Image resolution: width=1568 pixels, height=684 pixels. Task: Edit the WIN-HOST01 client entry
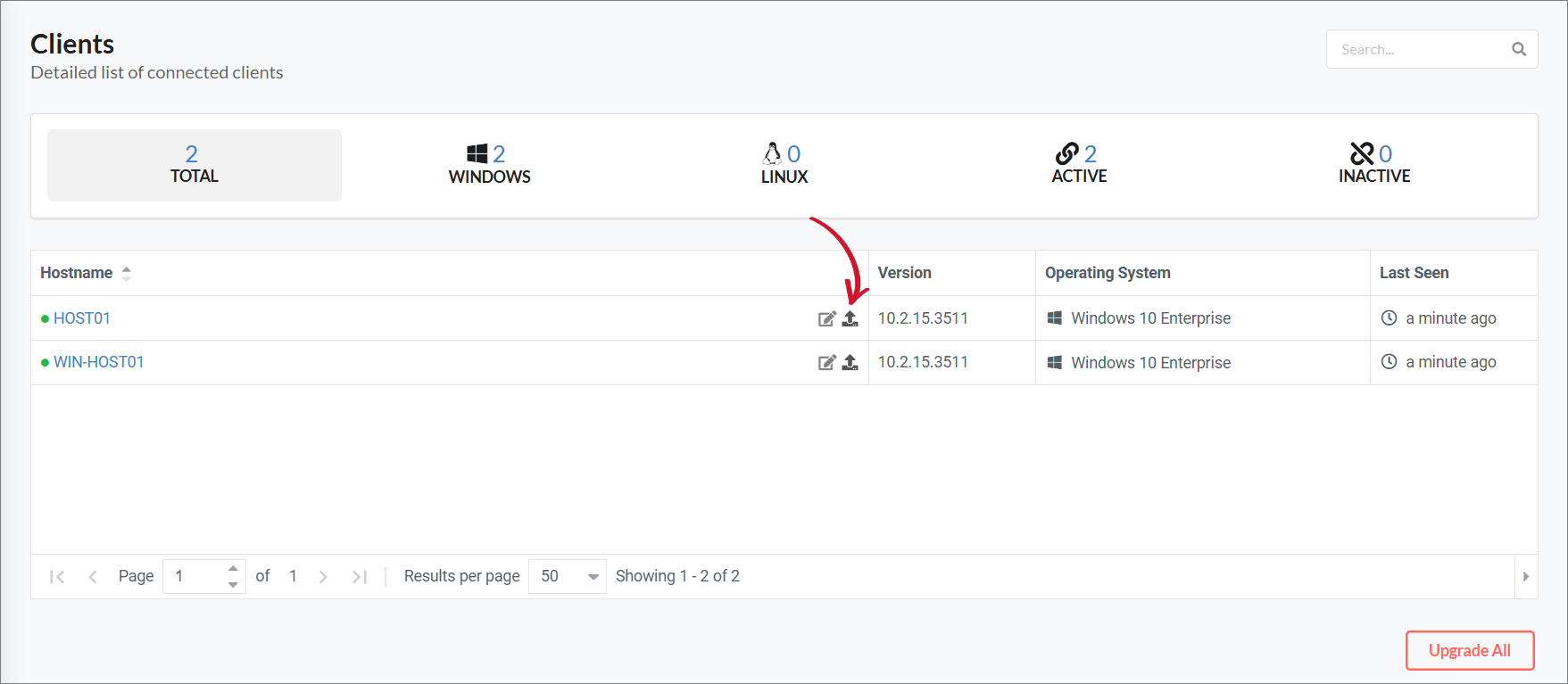click(827, 362)
